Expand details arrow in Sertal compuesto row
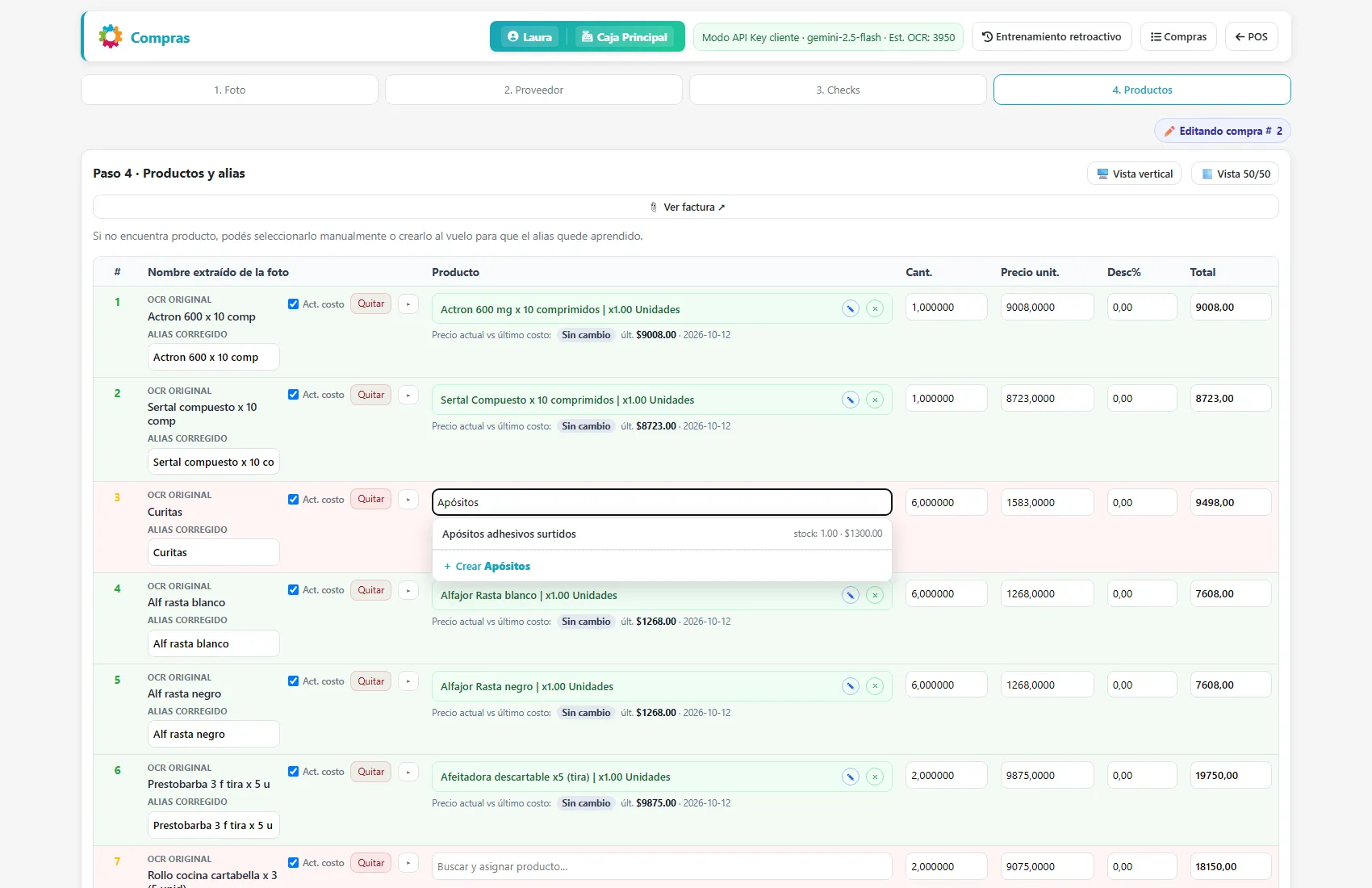Image resolution: width=1372 pixels, height=888 pixels. point(408,395)
